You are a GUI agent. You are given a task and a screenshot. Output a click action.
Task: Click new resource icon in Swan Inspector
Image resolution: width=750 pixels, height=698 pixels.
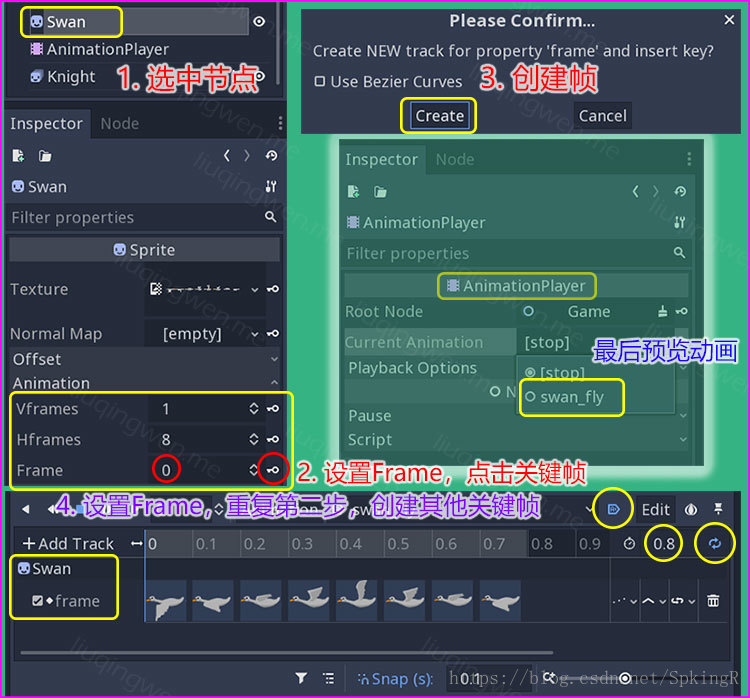18,156
